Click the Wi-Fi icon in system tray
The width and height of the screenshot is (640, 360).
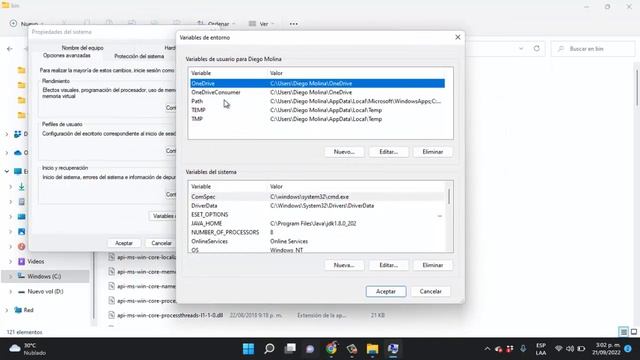tap(558, 349)
